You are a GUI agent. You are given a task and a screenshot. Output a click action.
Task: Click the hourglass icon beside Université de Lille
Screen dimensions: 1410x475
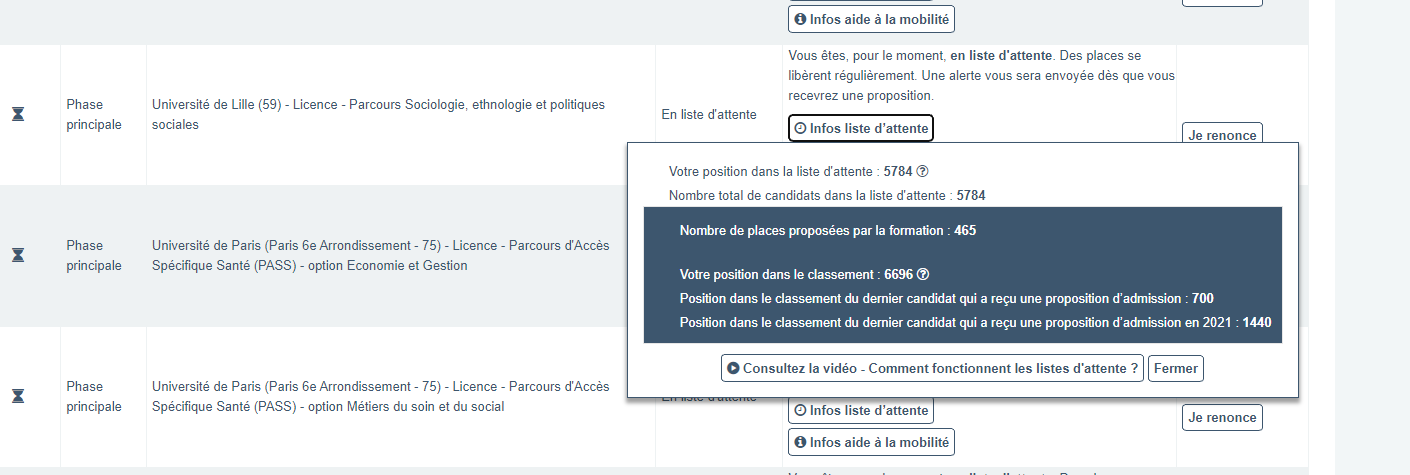[18, 114]
